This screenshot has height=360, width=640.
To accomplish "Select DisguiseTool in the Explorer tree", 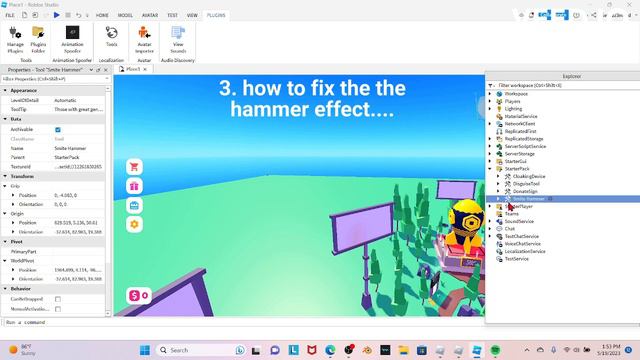I will pyautogui.click(x=526, y=184).
